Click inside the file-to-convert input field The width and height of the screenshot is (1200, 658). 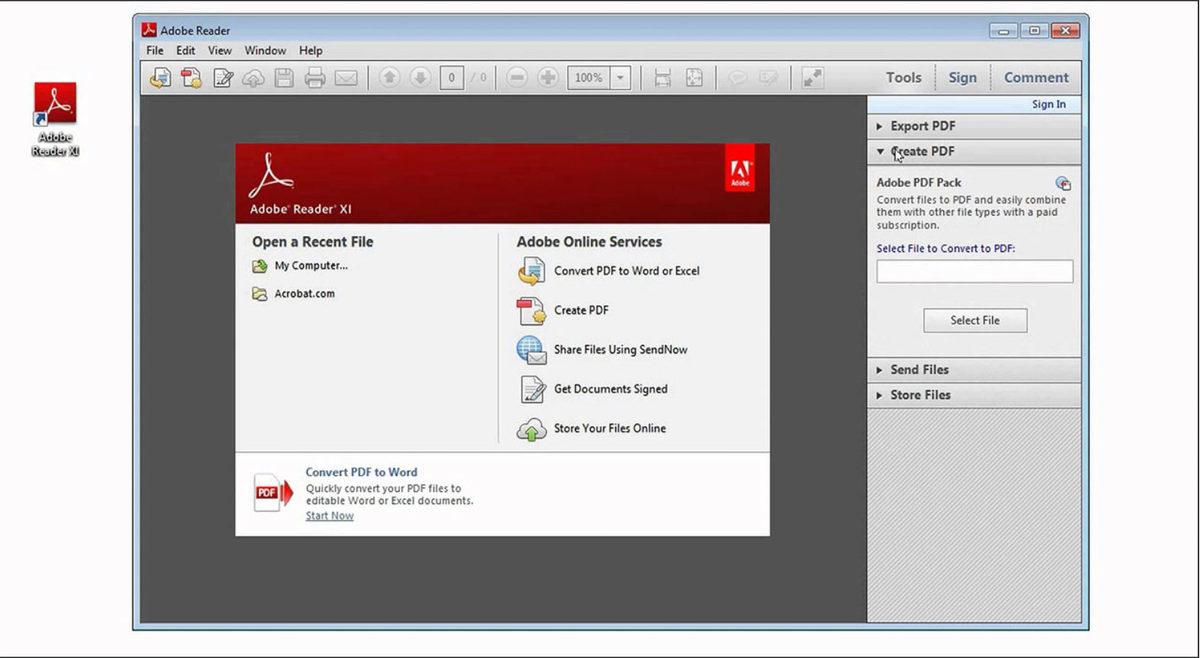click(x=974, y=271)
